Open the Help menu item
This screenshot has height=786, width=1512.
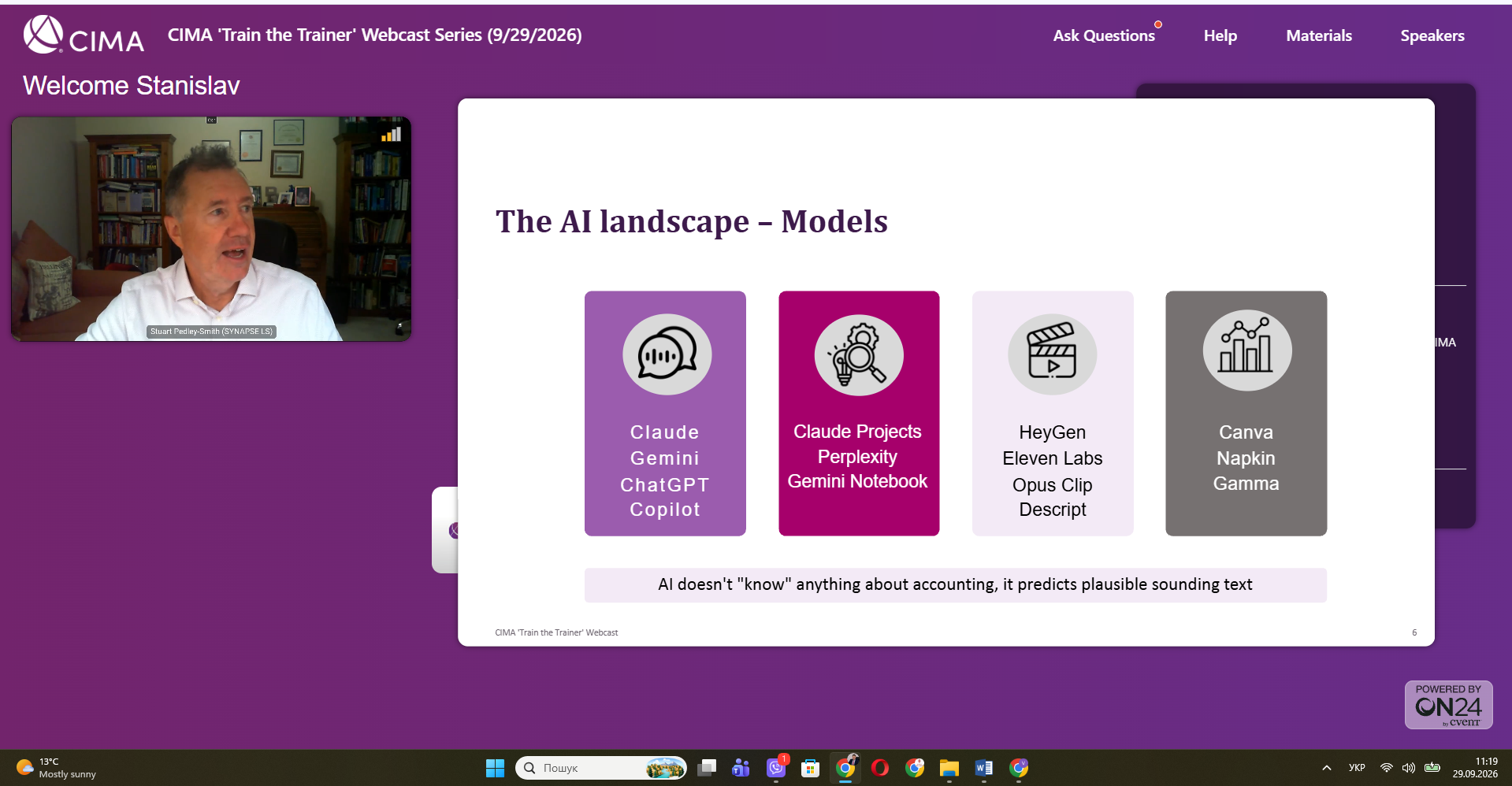coord(1220,35)
